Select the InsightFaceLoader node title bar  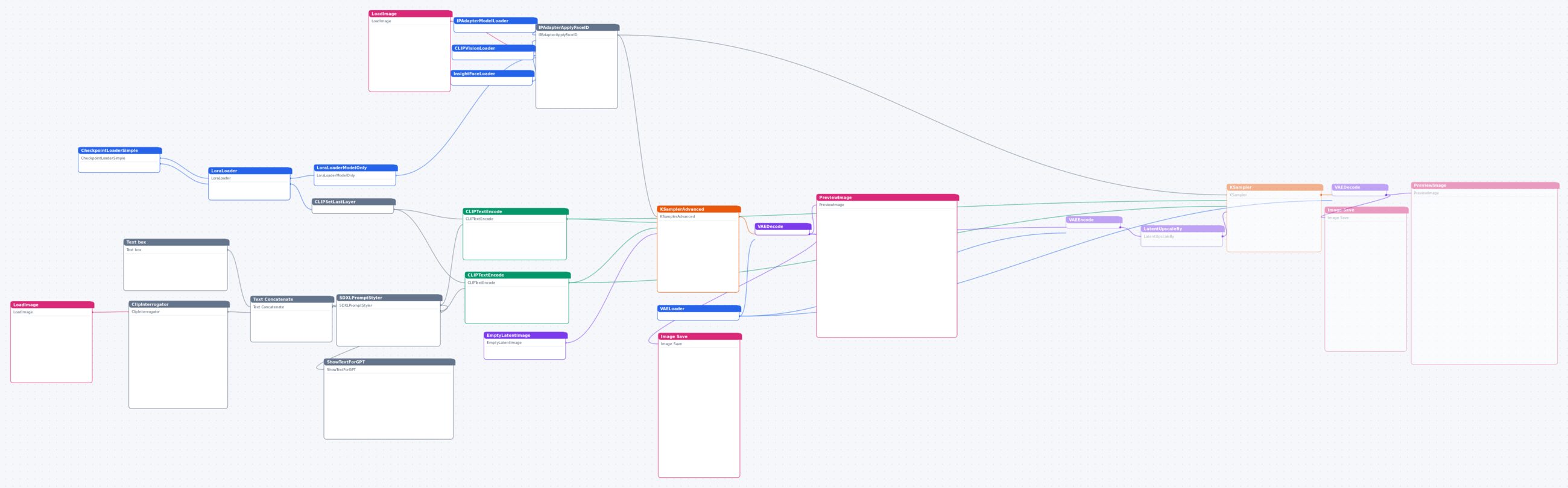click(x=493, y=74)
